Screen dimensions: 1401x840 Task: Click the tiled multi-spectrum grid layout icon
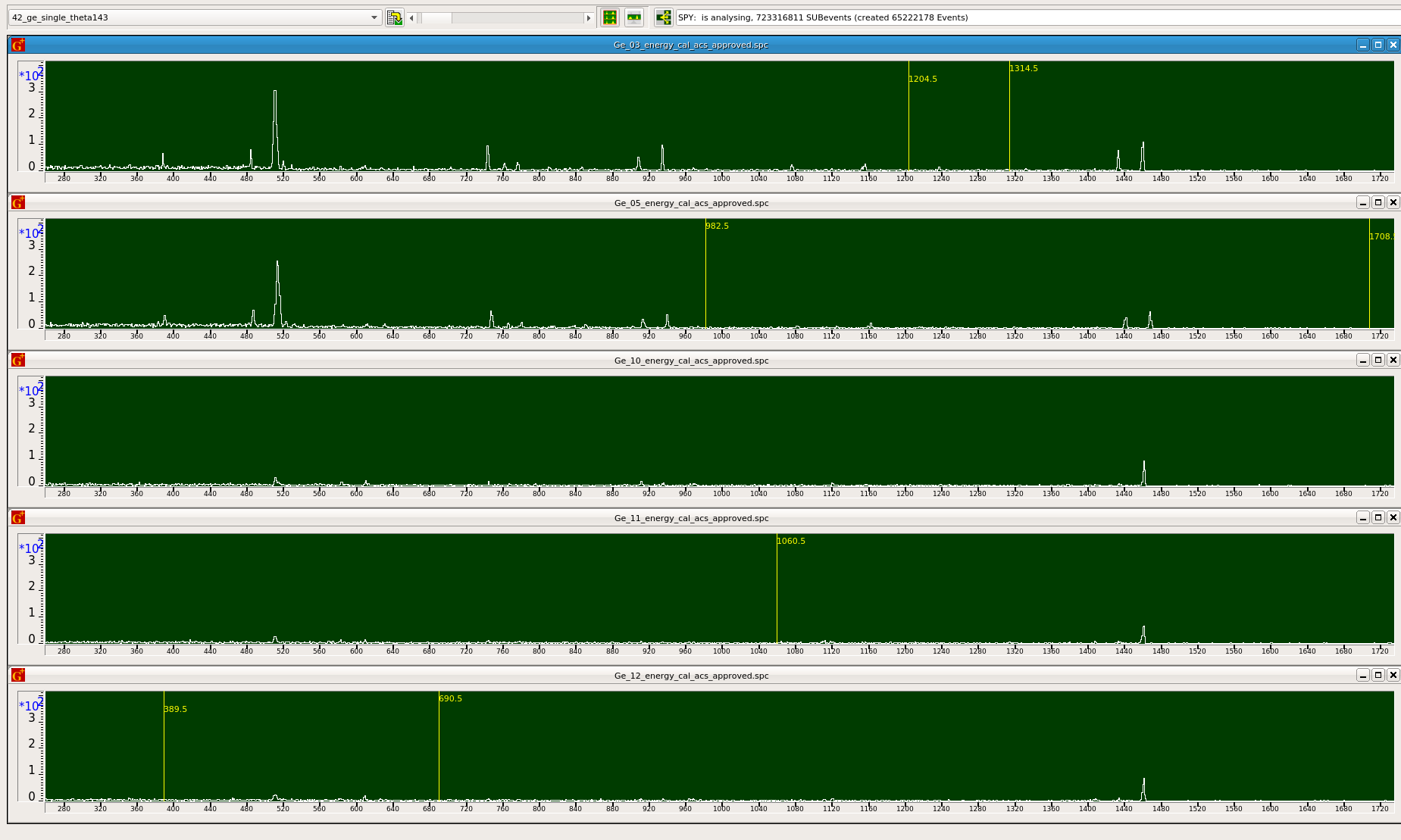[610, 17]
